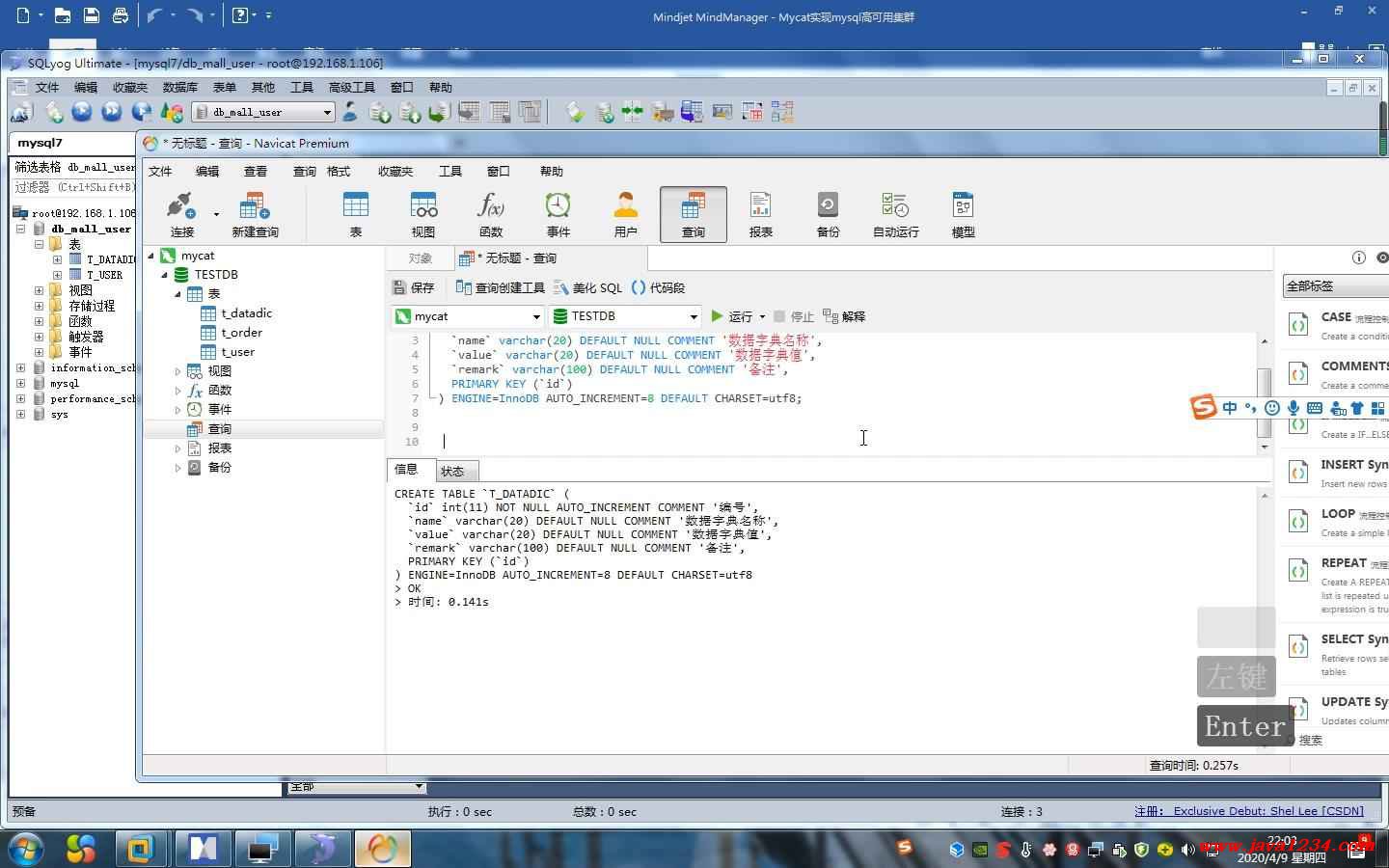Open the Navicat 连接 (Connection) toolbar icon

click(x=182, y=214)
